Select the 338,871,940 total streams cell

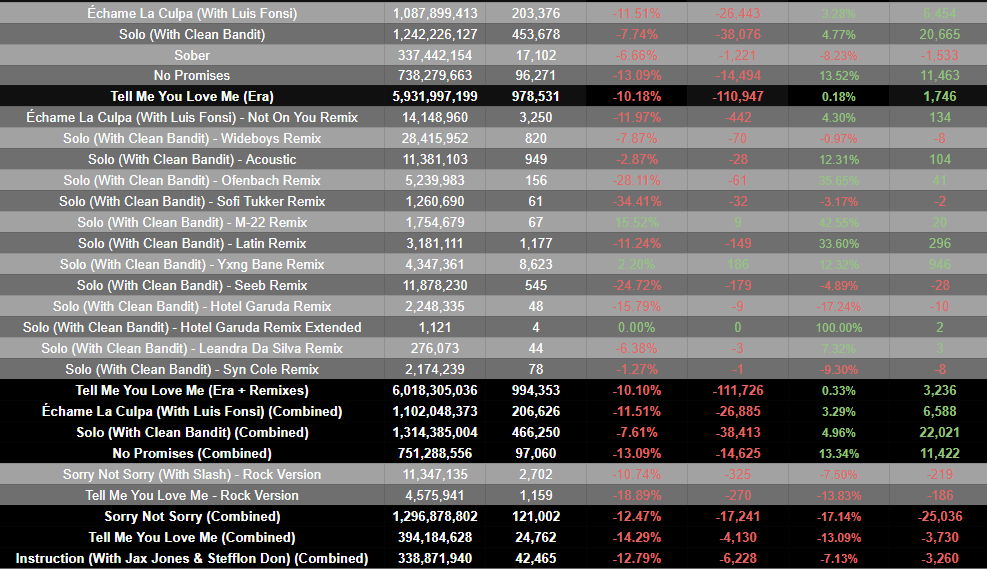[x=435, y=558]
